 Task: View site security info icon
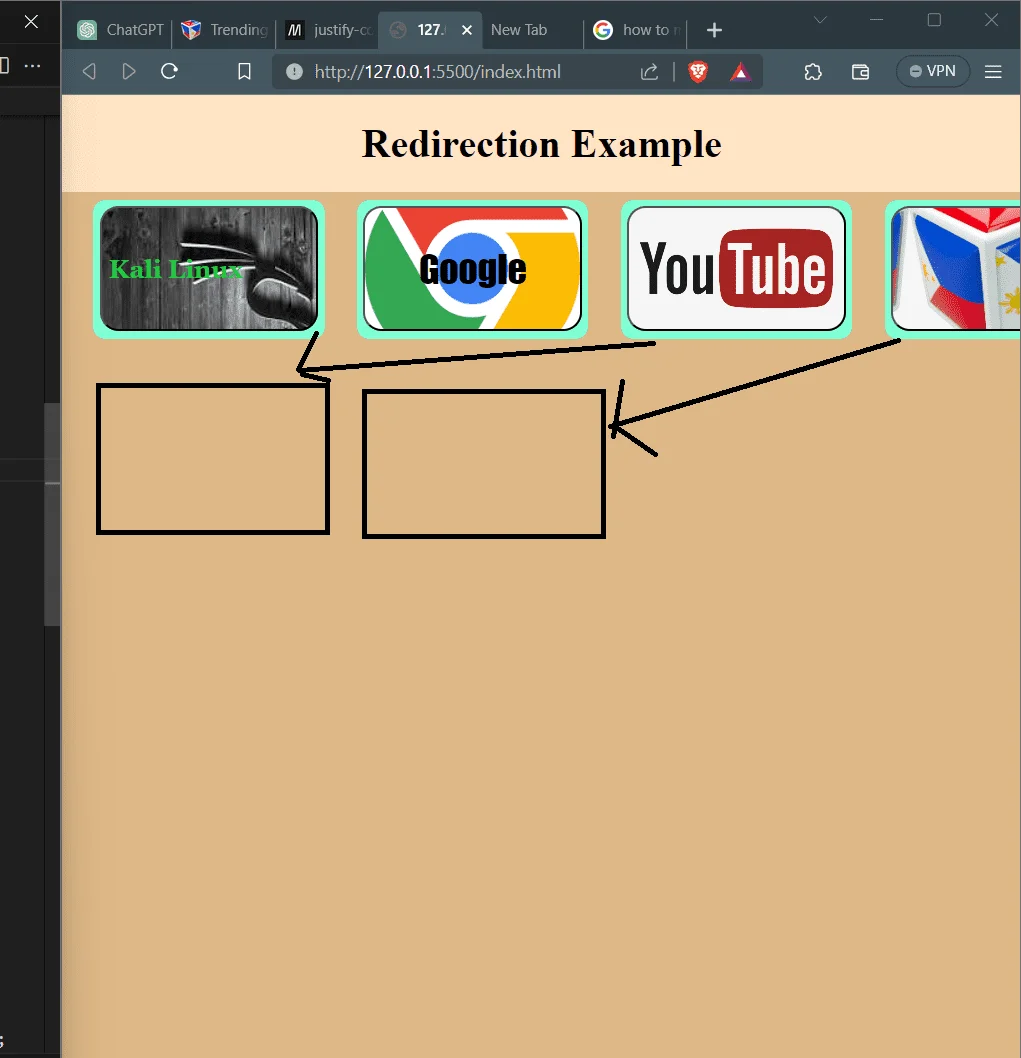pos(294,72)
